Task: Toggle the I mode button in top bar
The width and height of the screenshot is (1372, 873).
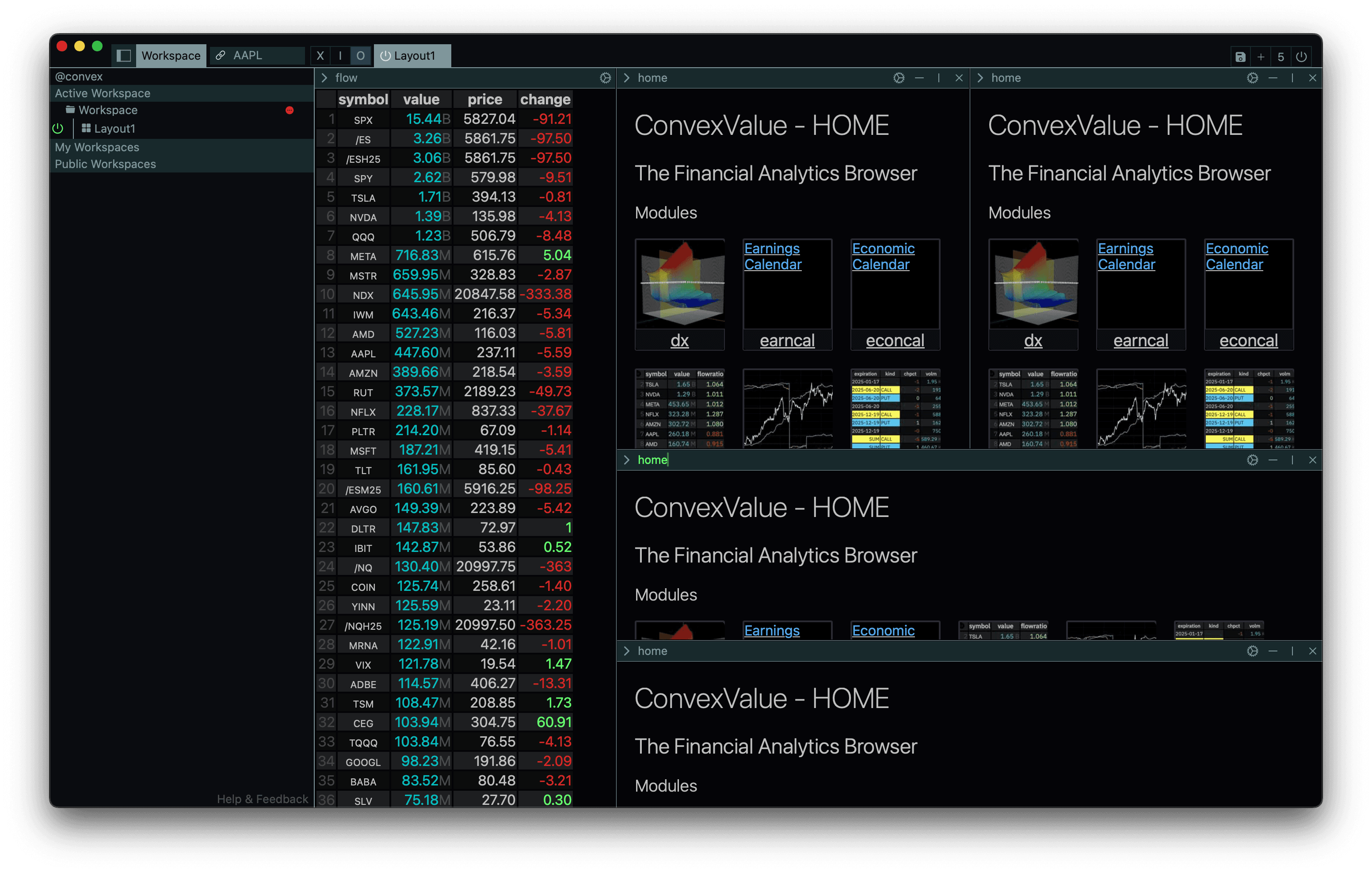Action: (x=340, y=55)
